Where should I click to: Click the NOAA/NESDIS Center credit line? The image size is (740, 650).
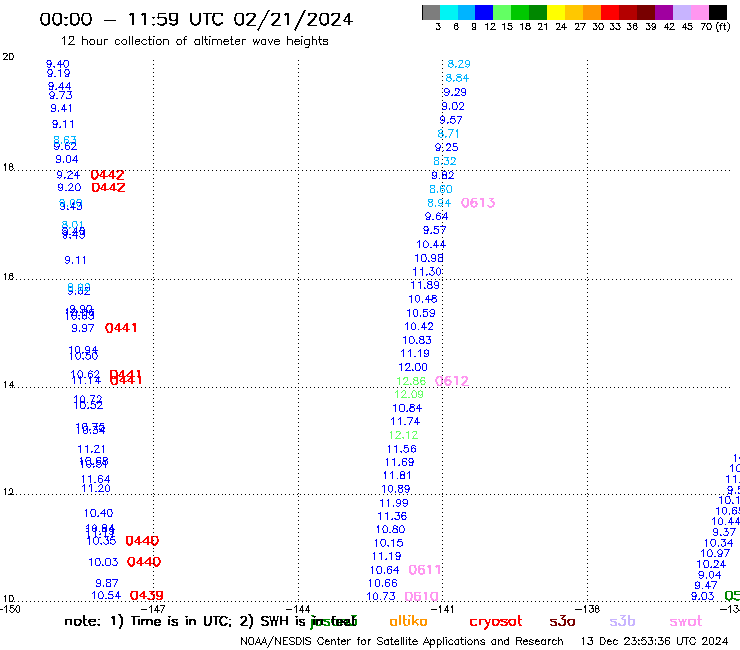402,641
